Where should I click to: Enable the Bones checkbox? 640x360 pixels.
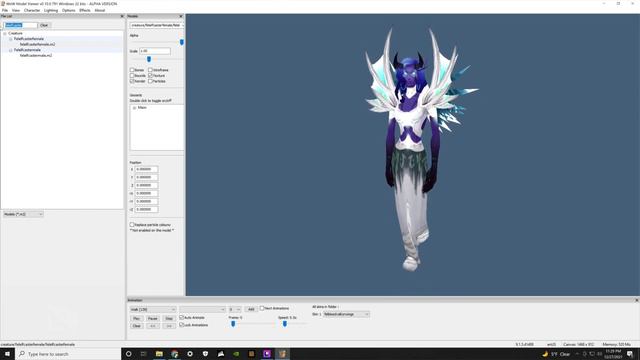tap(132, 70)
